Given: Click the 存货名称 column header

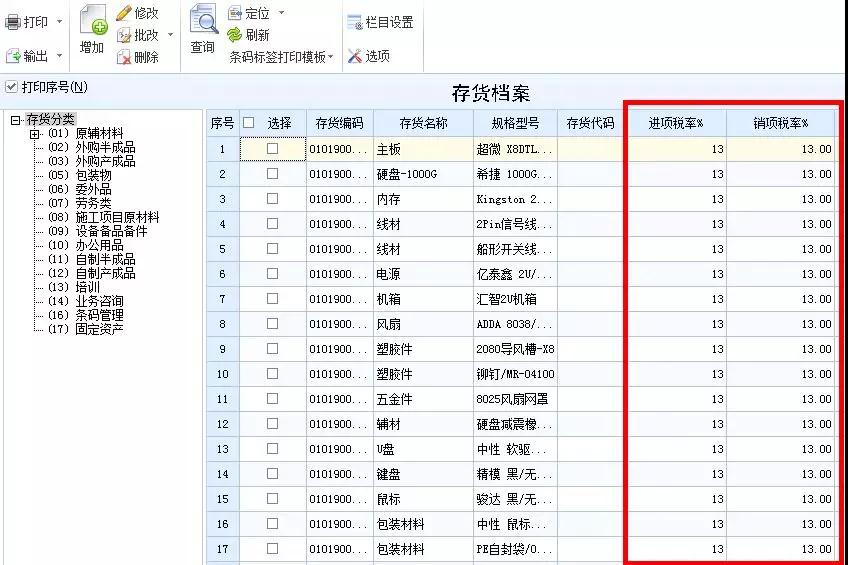Looking at the screenshot, I should click(x=423, y=123).
